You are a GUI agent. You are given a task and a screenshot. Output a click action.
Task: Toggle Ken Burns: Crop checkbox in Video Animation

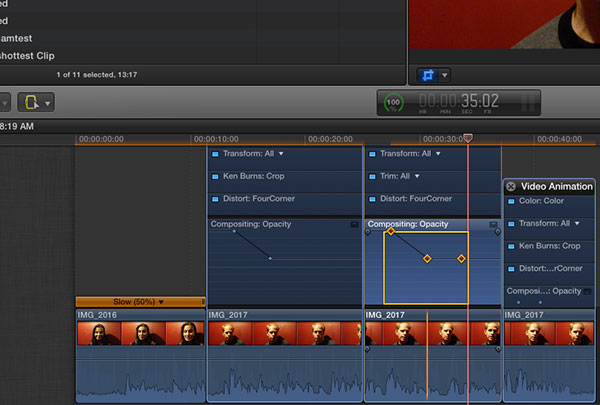coord(511,246)
